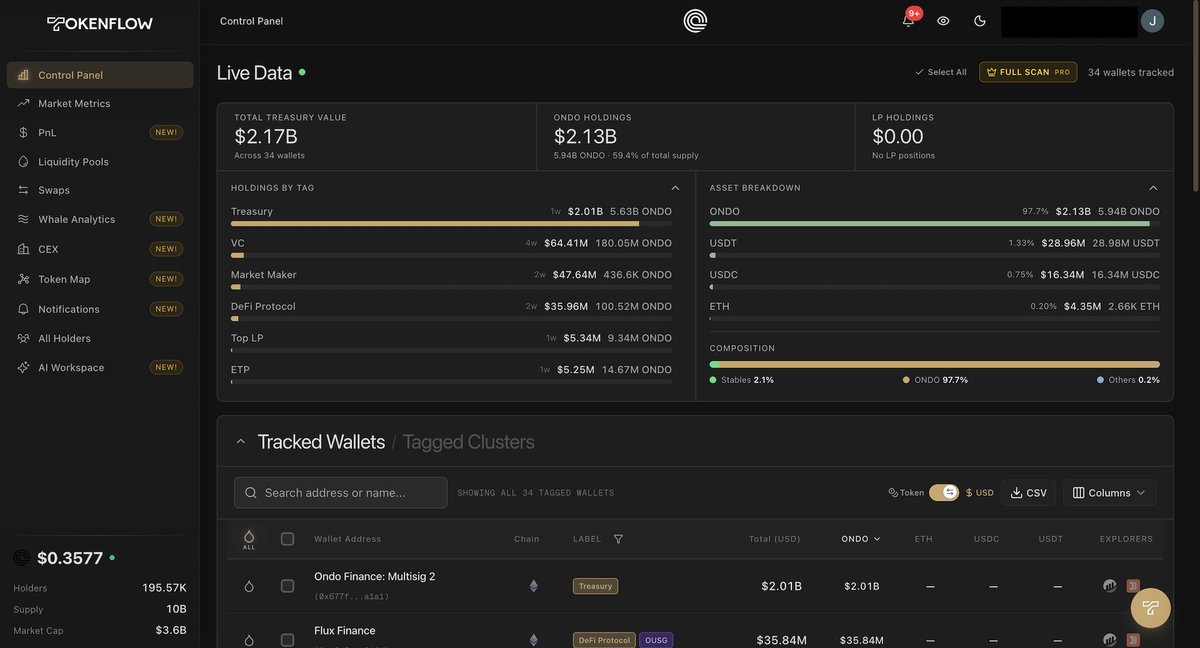This screenshot has height=648, width=1200.
Task: Collapse the Asset Breakdown panel
Action: click(1153, 188)
